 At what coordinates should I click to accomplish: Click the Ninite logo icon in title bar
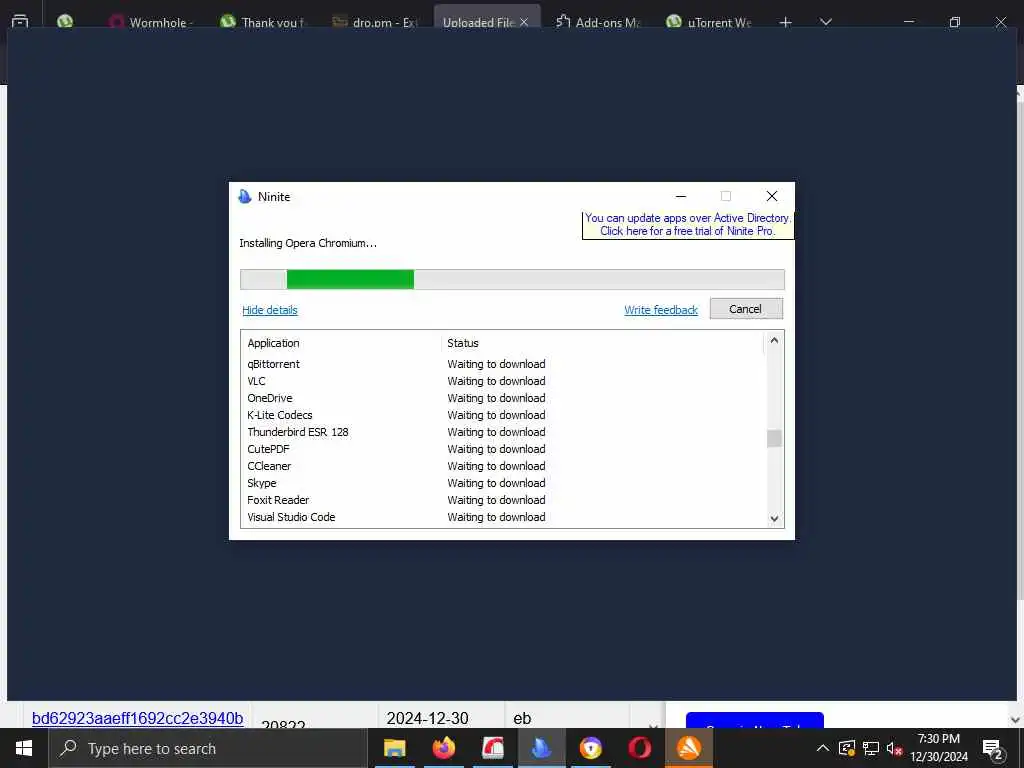point(245,197)
